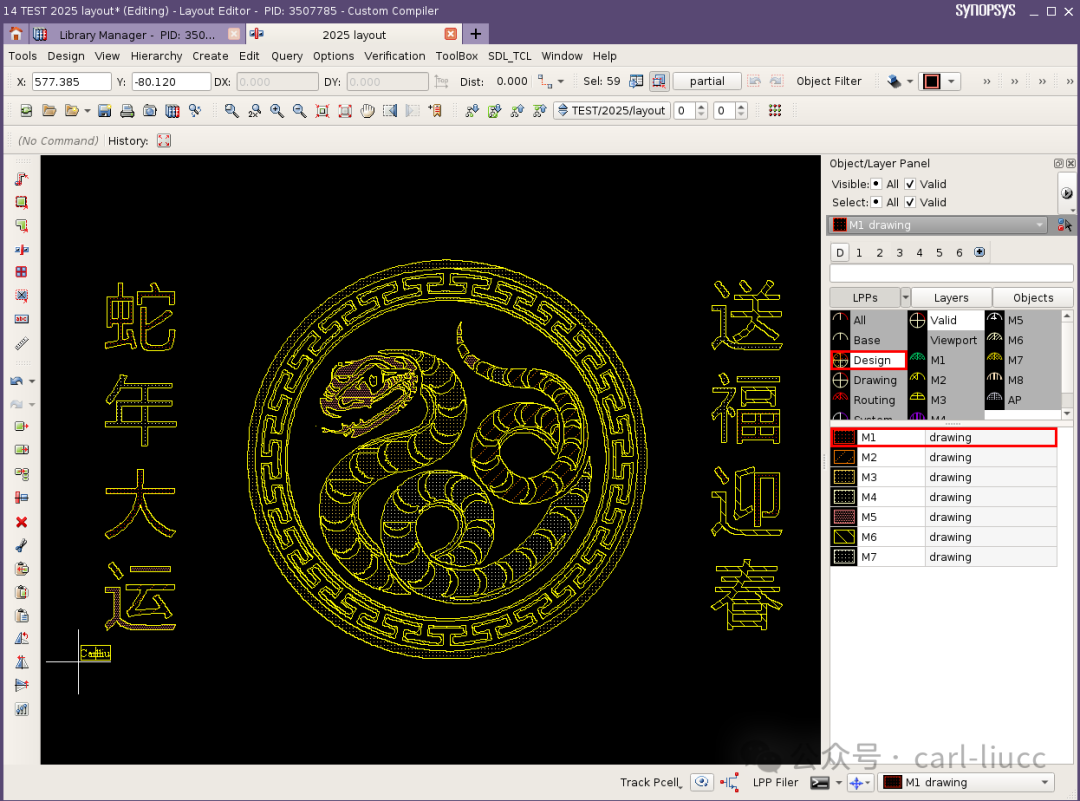
Task: Click the red X Delete tool
Action: pos(21,522)
